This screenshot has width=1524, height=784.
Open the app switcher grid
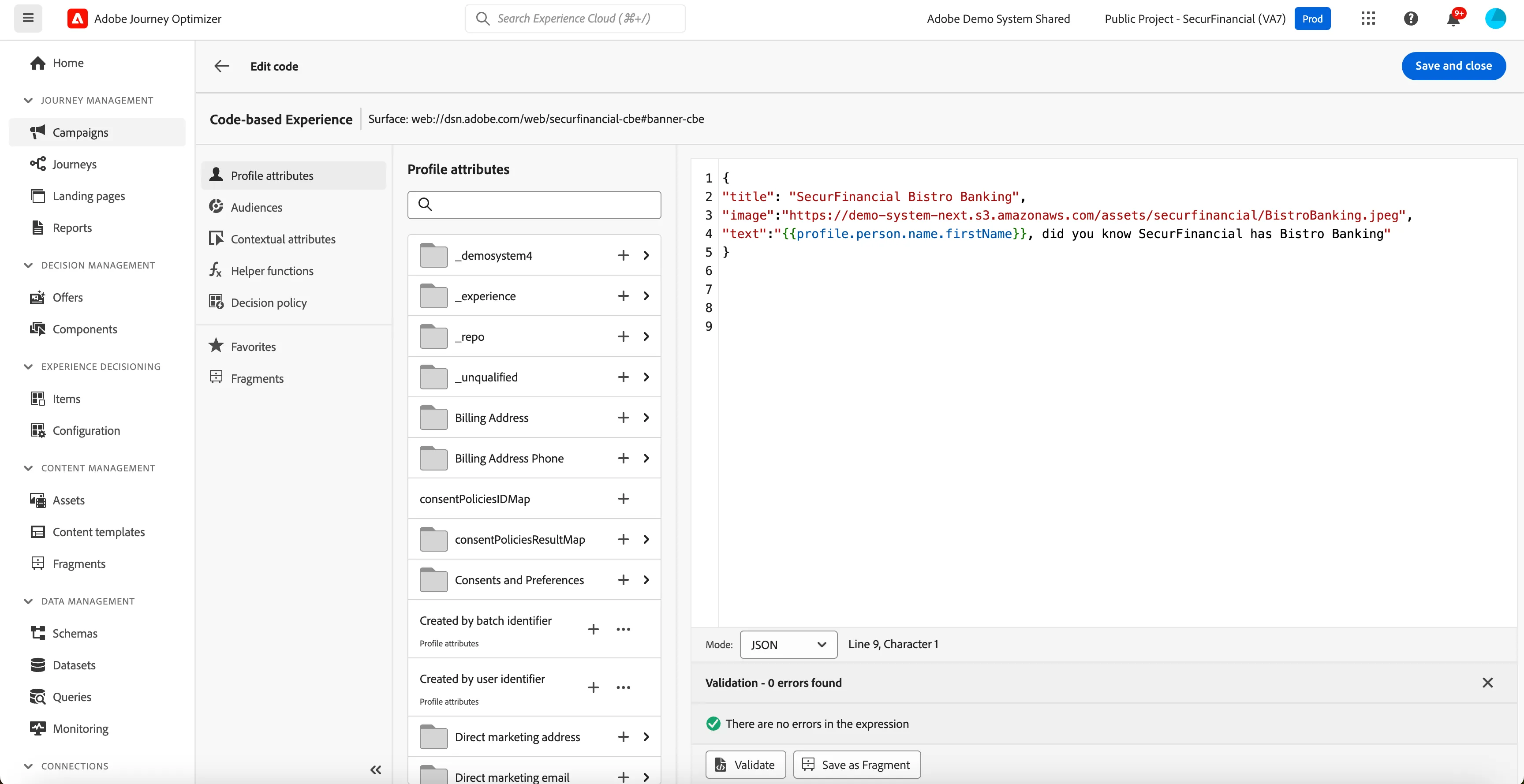pyautogui.click(x=1368, y=19)
